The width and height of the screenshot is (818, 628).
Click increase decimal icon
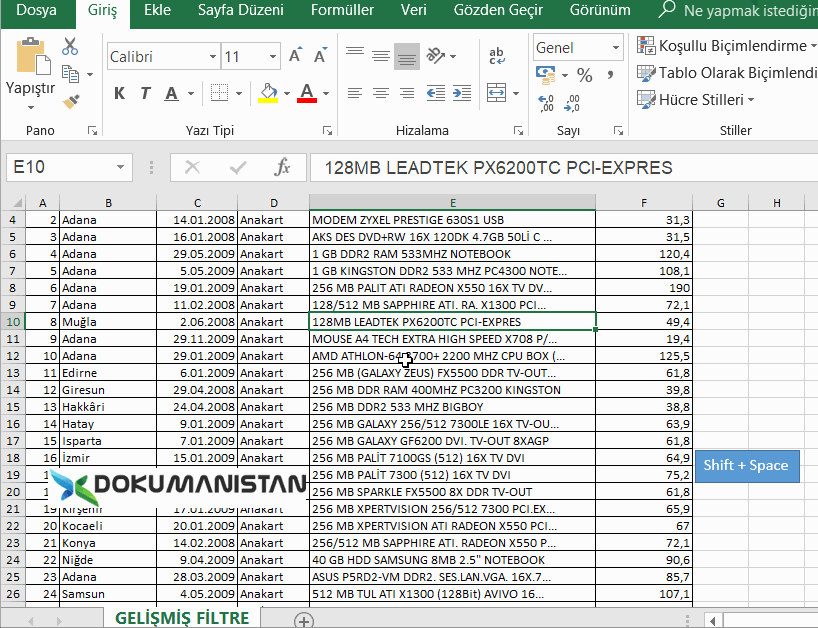(546, 103)
